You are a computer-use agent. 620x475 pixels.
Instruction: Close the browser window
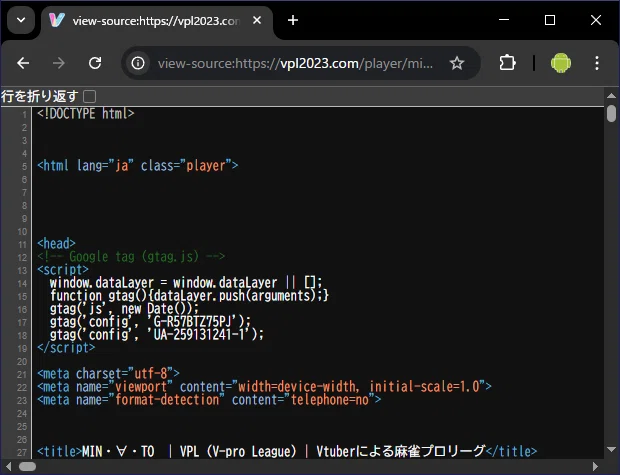pyautogui.click(x=596, y=20)
